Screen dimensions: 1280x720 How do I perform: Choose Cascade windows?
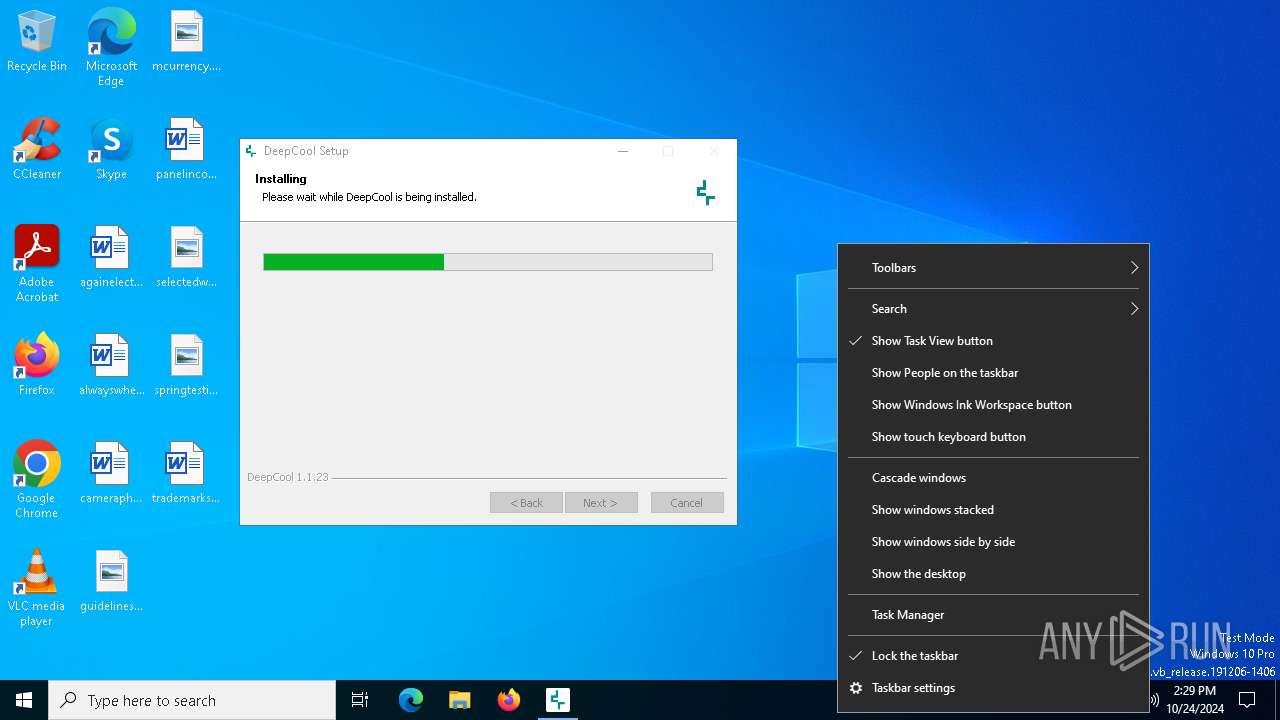tap(993, 478)
